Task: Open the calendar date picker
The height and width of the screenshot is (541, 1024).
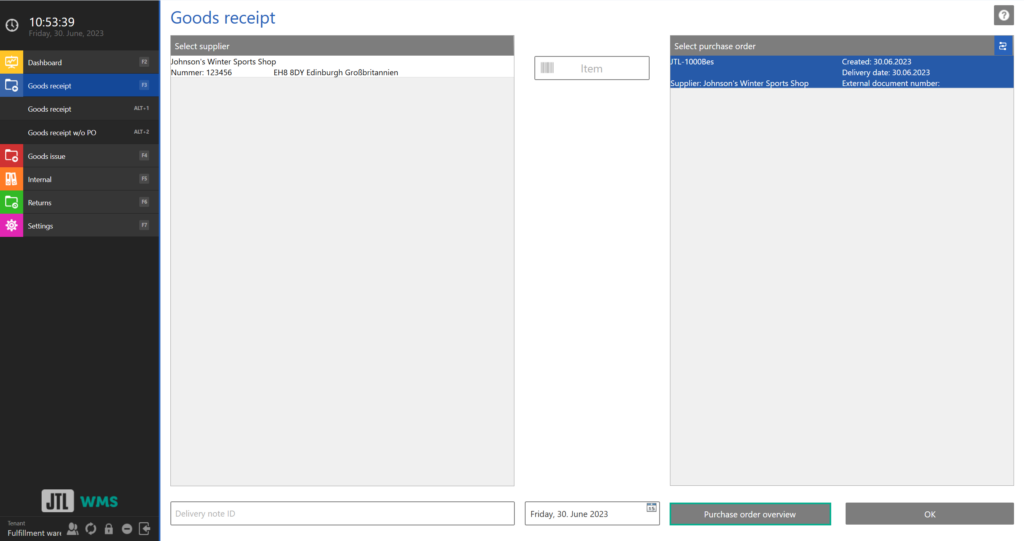Action: 651,508
